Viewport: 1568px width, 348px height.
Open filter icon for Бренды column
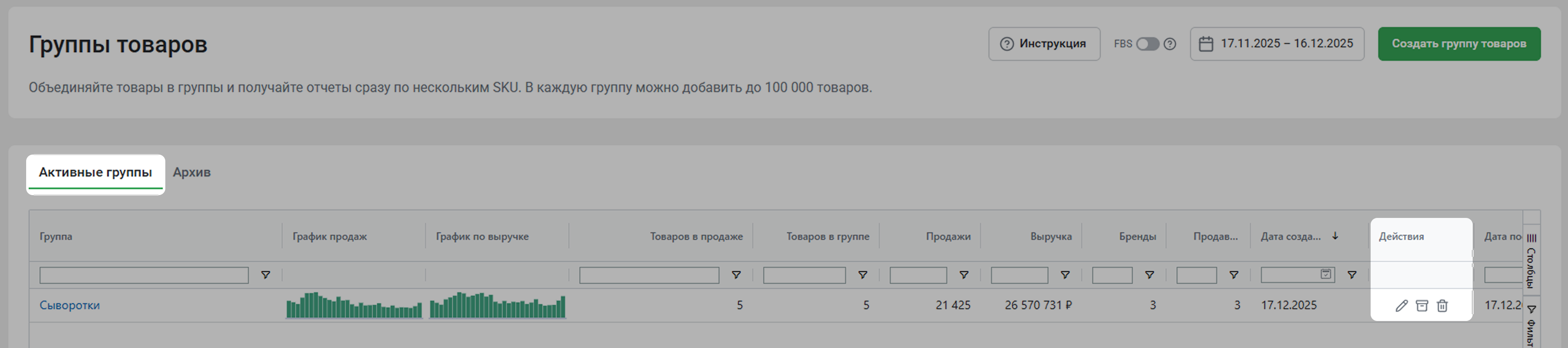coord(1149,275)
